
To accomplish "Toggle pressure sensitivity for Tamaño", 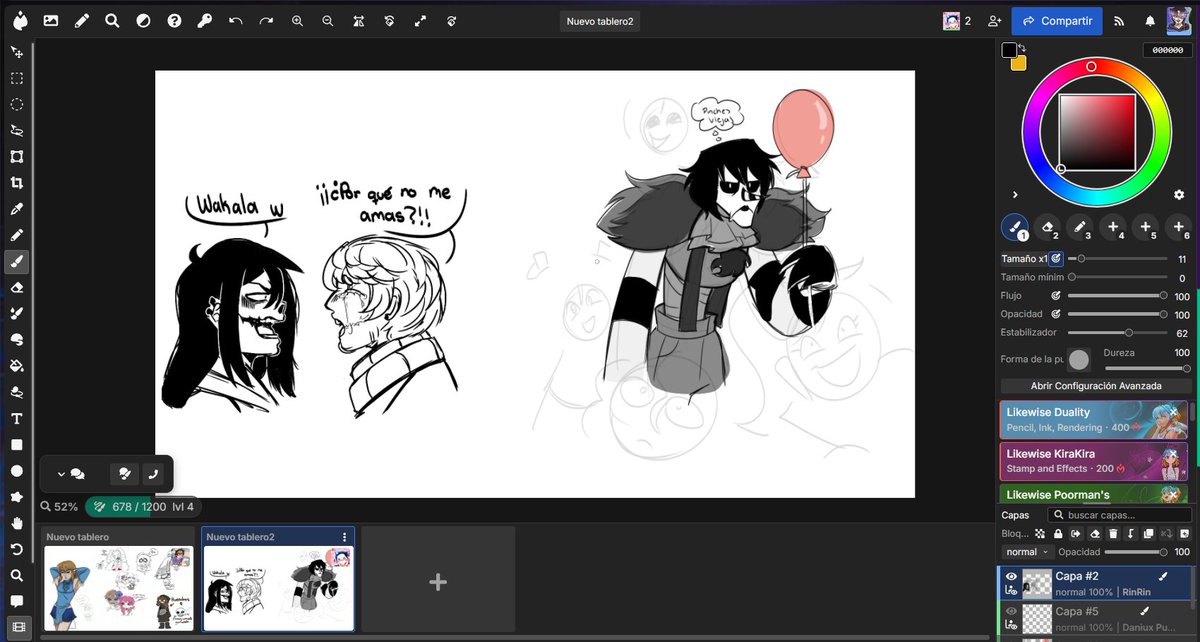I will (x=1056, y=258).
